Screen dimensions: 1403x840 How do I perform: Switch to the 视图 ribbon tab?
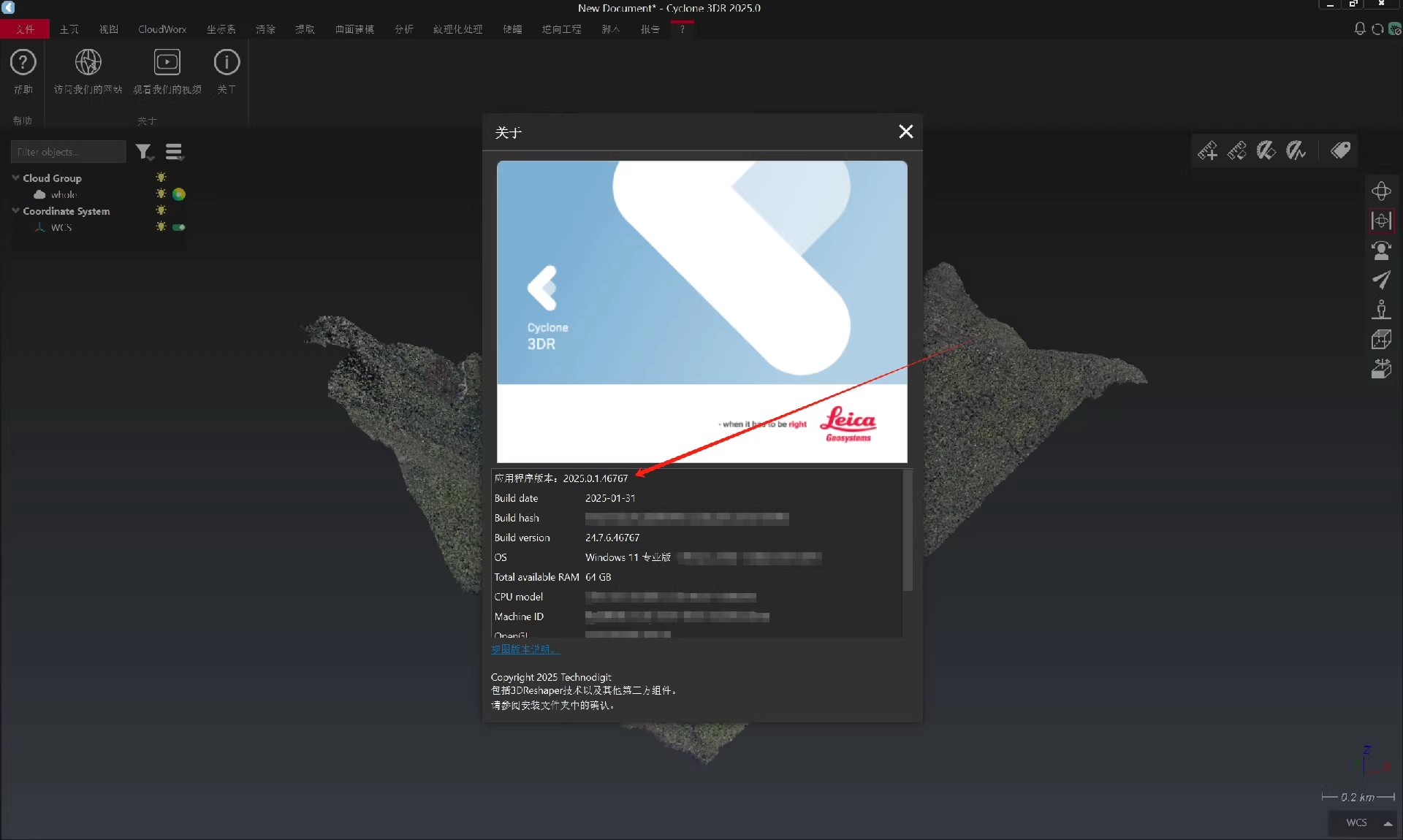click(108, 29)
